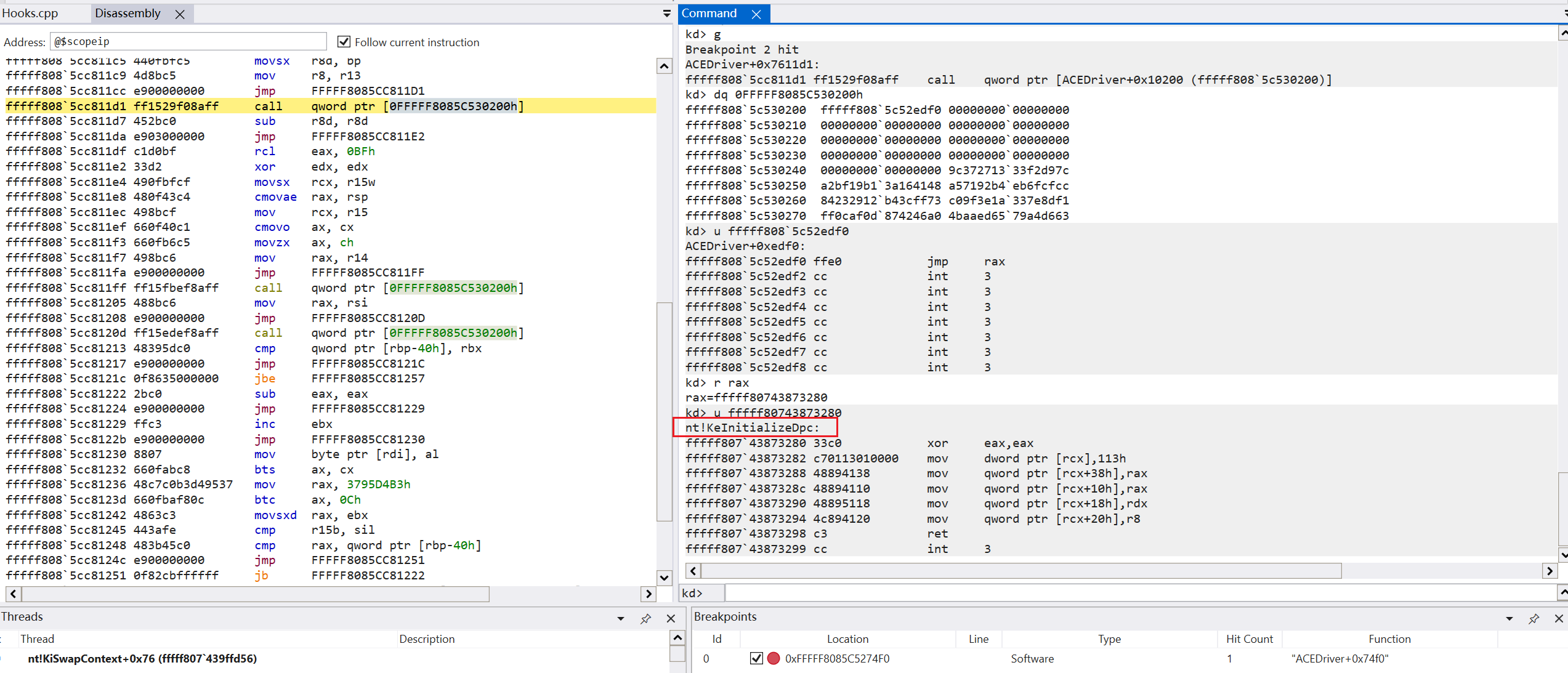
Task: Switch to the Hooks.cpp tab
Action: pyautogui.click(x=30, y=14)
